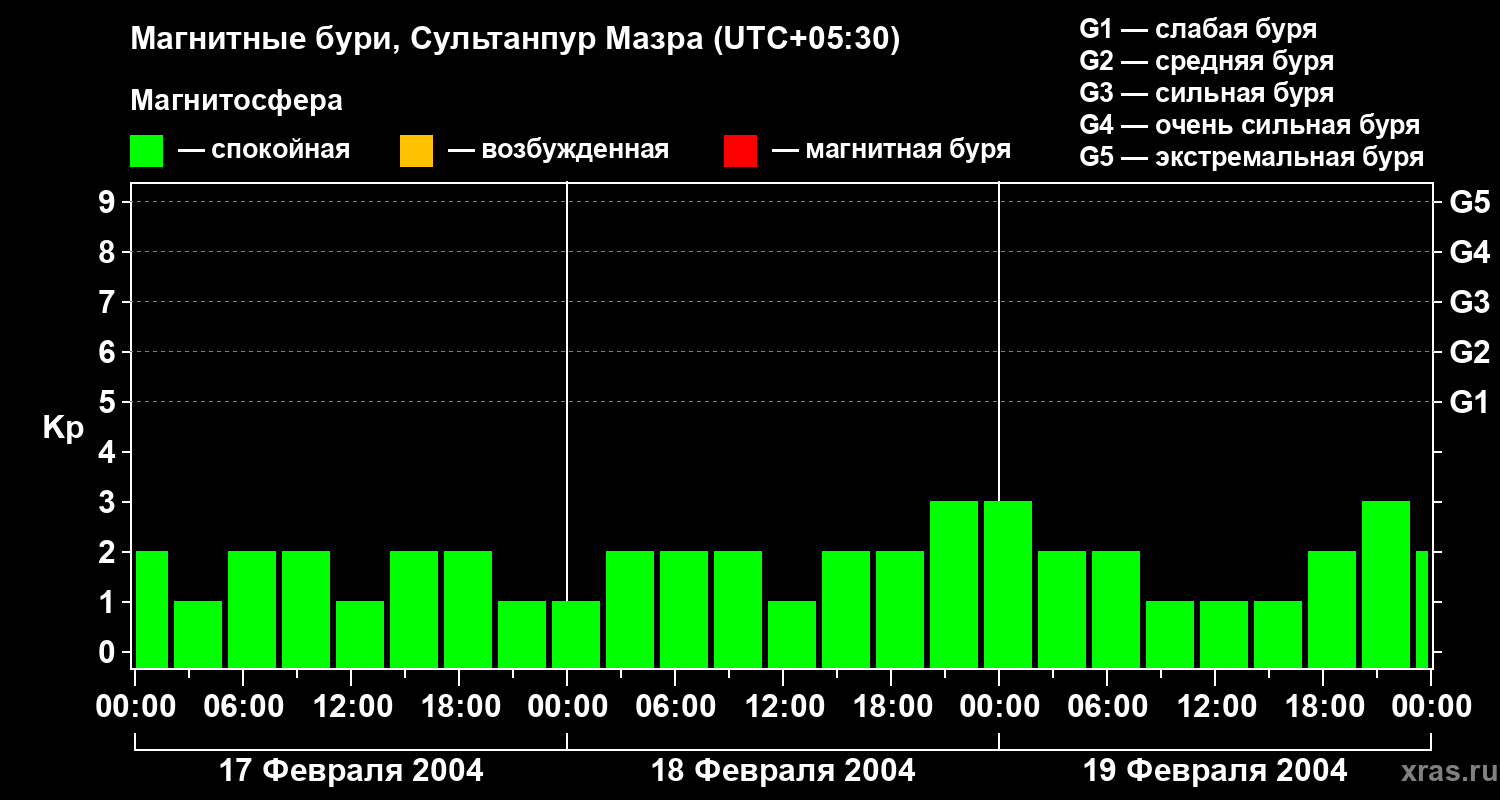Select the Kp 3 bar for 21:00–24:00 on 18 February
The width and height of the screenshot is (1500, 800).
(954, 585)
